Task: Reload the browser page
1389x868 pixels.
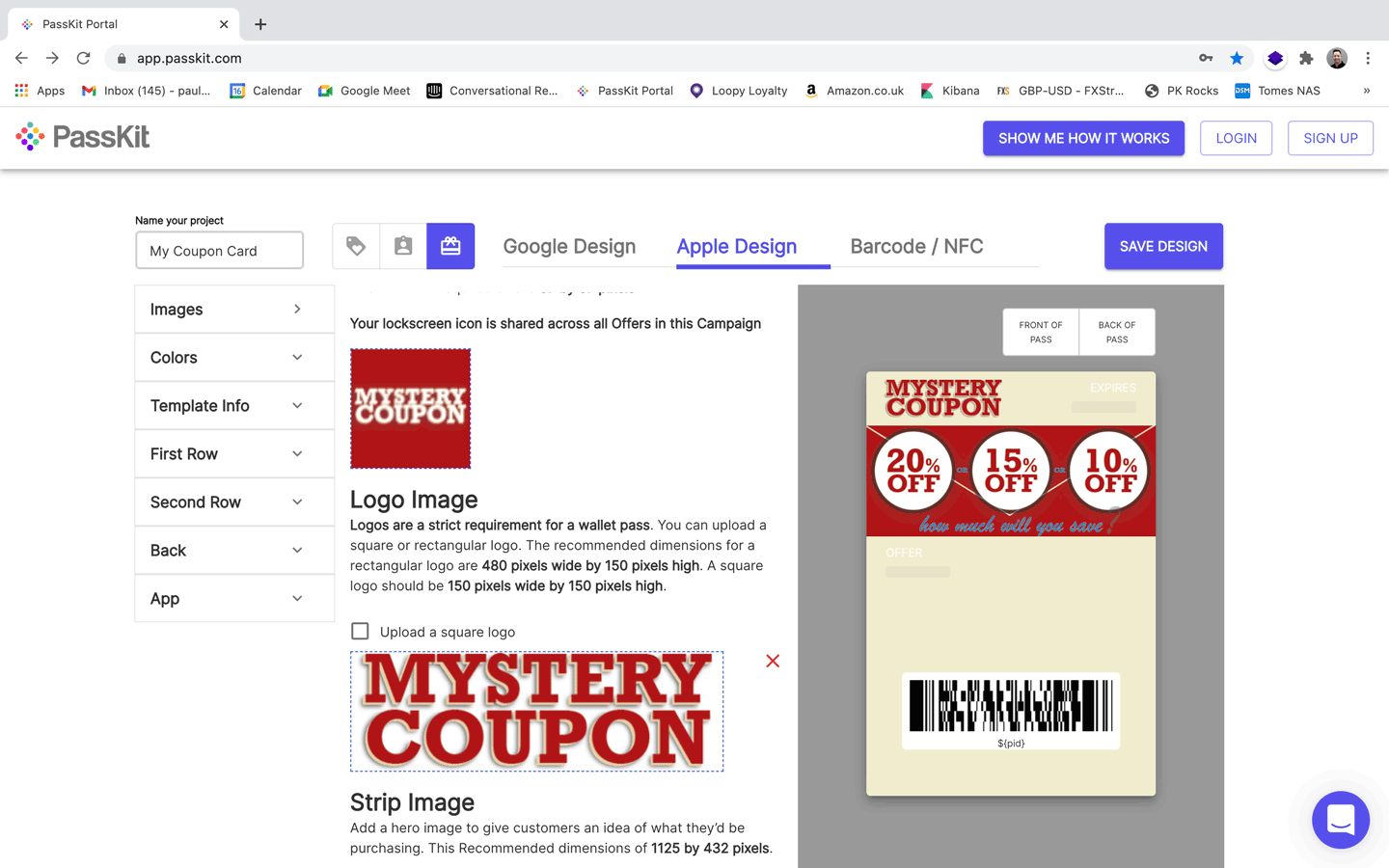Action: point(84,58)
